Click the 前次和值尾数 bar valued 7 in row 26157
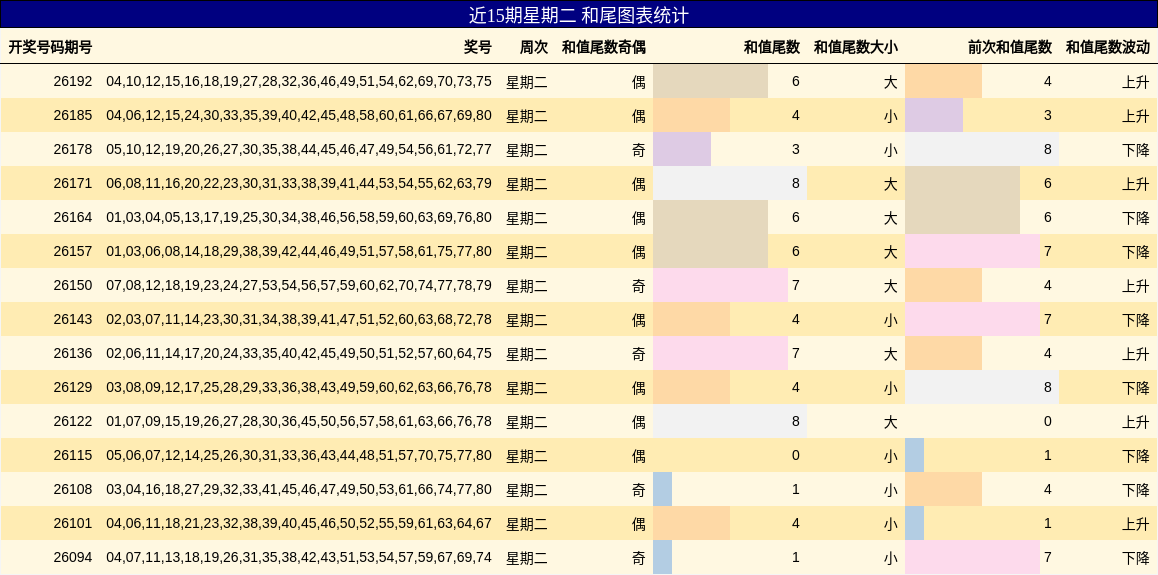This screenshot has height=575, width=1158. (x=973, y=251)
